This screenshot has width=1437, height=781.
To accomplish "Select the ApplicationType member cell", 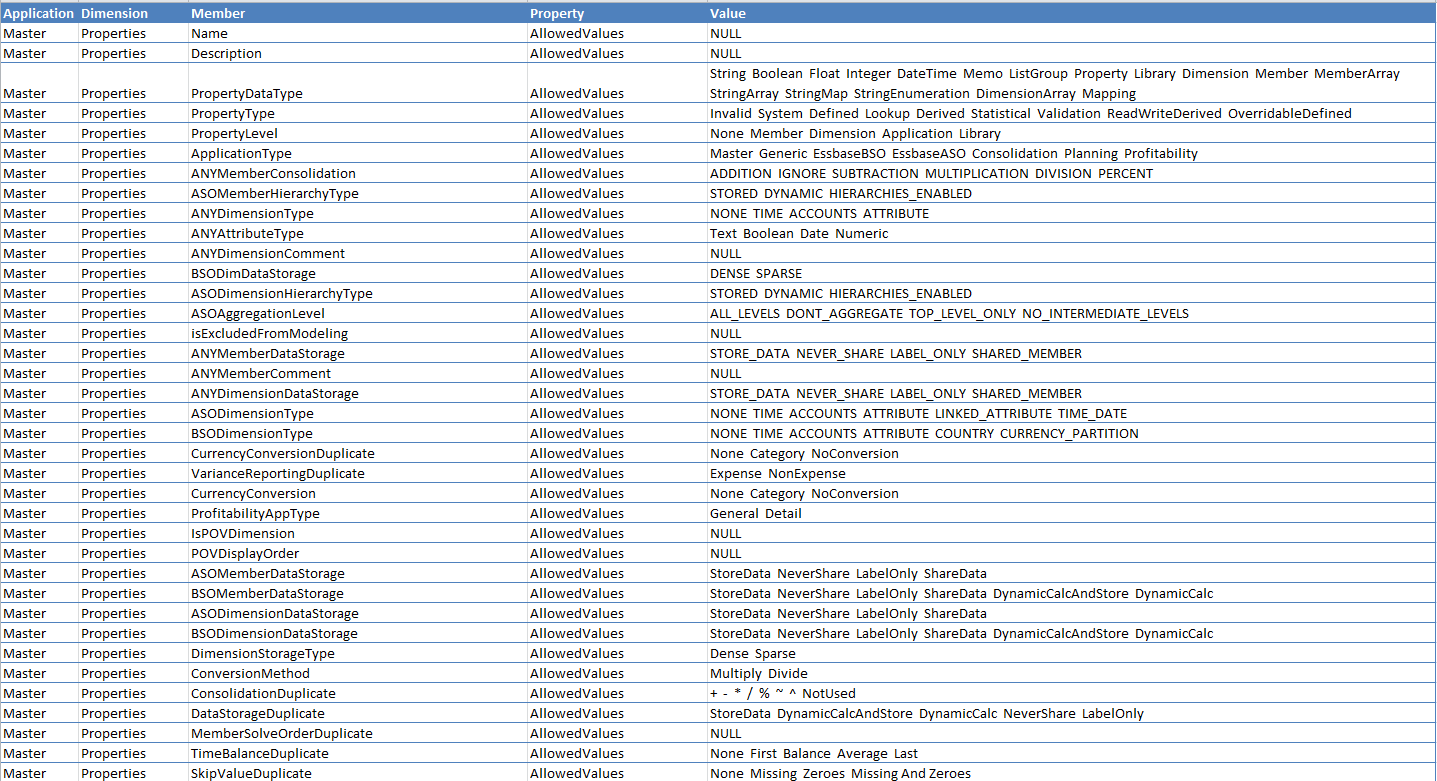I will [x=357, y=154].
